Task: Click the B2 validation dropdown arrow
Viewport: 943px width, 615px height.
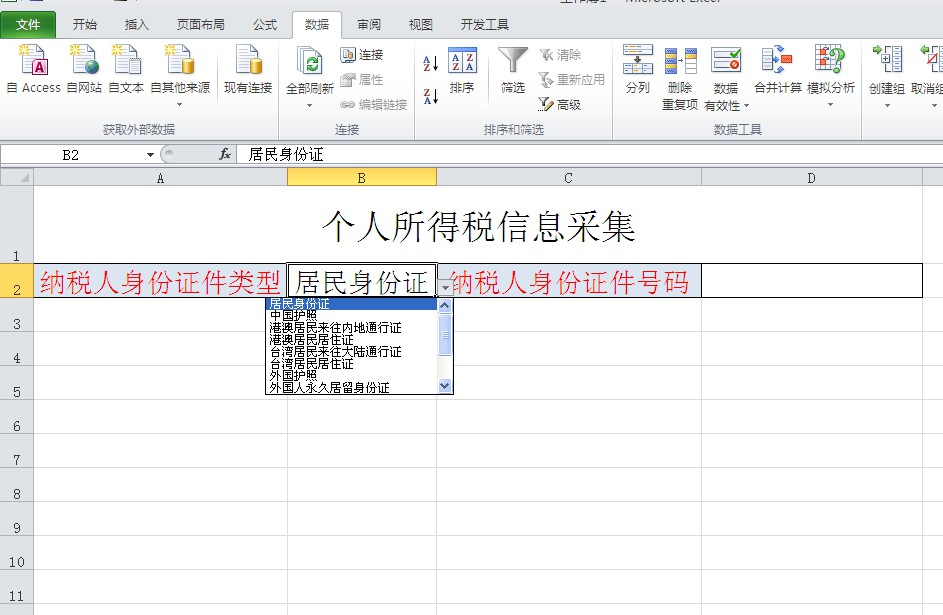Action: 445,288
